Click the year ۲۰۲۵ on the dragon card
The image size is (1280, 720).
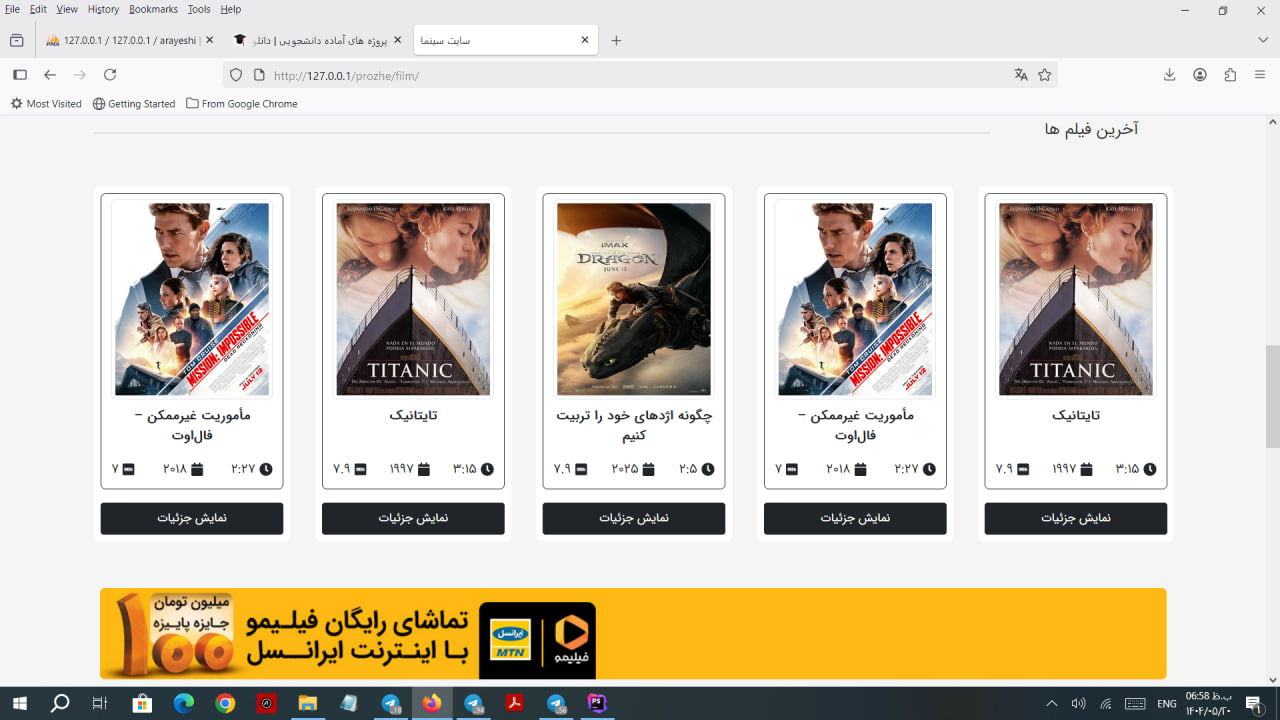pyautogui.click(x=625, y=469)
